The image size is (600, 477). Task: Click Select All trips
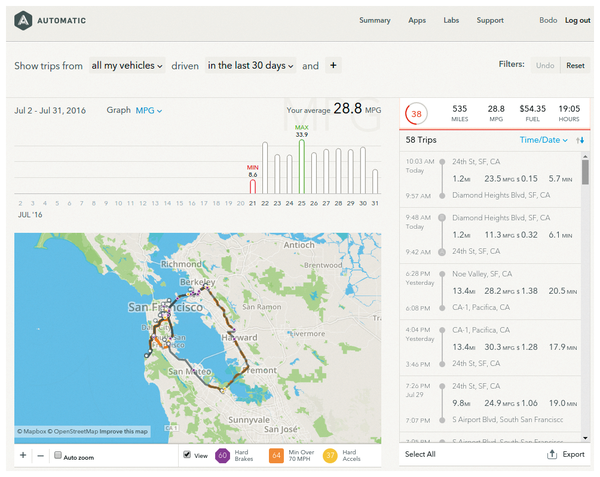pyautogui.click(x=420, y=454)
